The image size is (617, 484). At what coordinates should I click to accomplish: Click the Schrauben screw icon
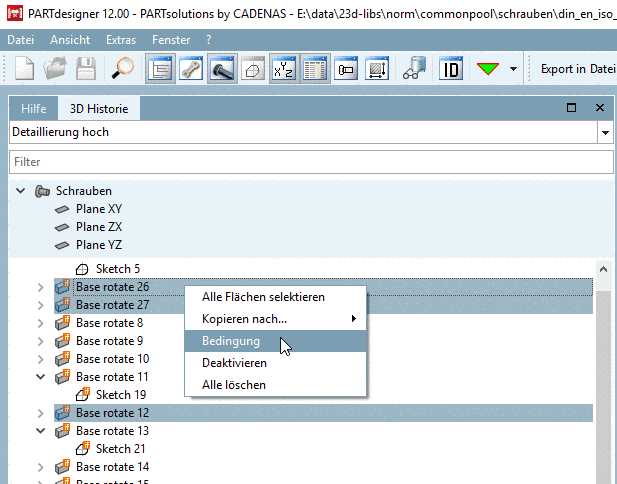(x=42, y=192)
